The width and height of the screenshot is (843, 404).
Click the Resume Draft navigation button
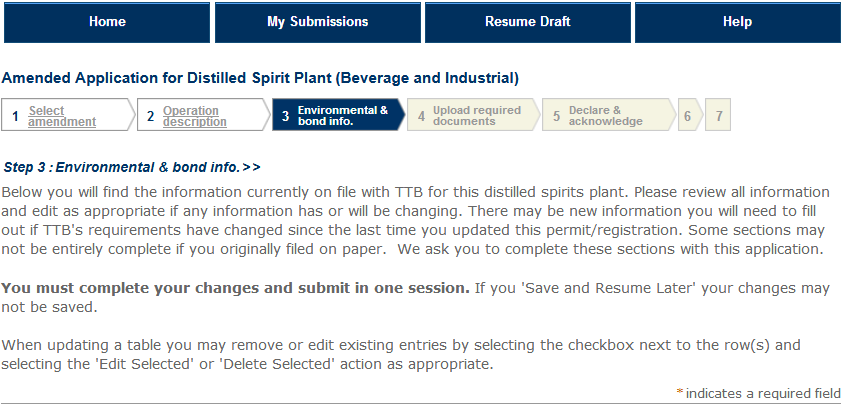[x=527, y=22]
